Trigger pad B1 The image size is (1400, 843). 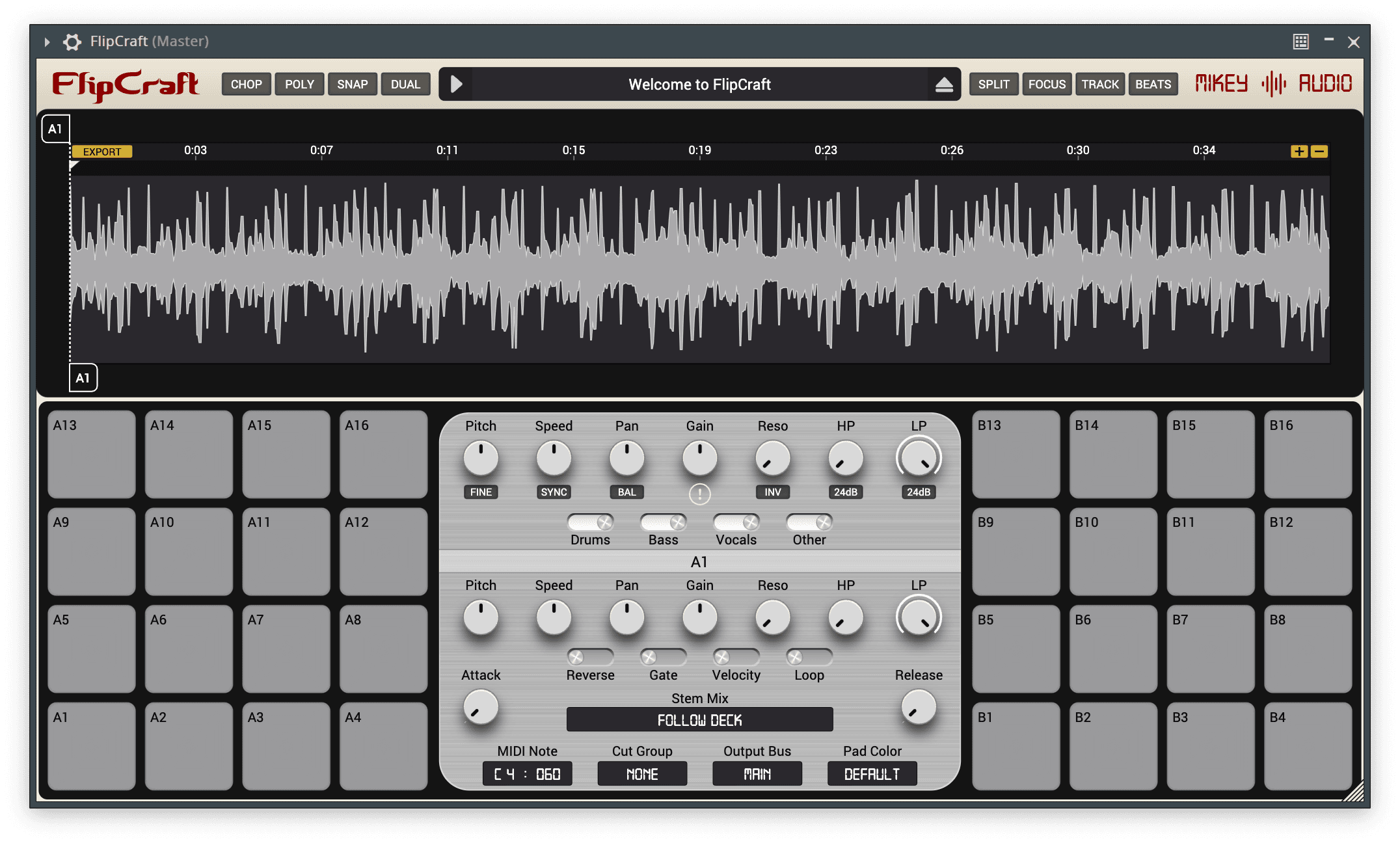pos(1016,746)
